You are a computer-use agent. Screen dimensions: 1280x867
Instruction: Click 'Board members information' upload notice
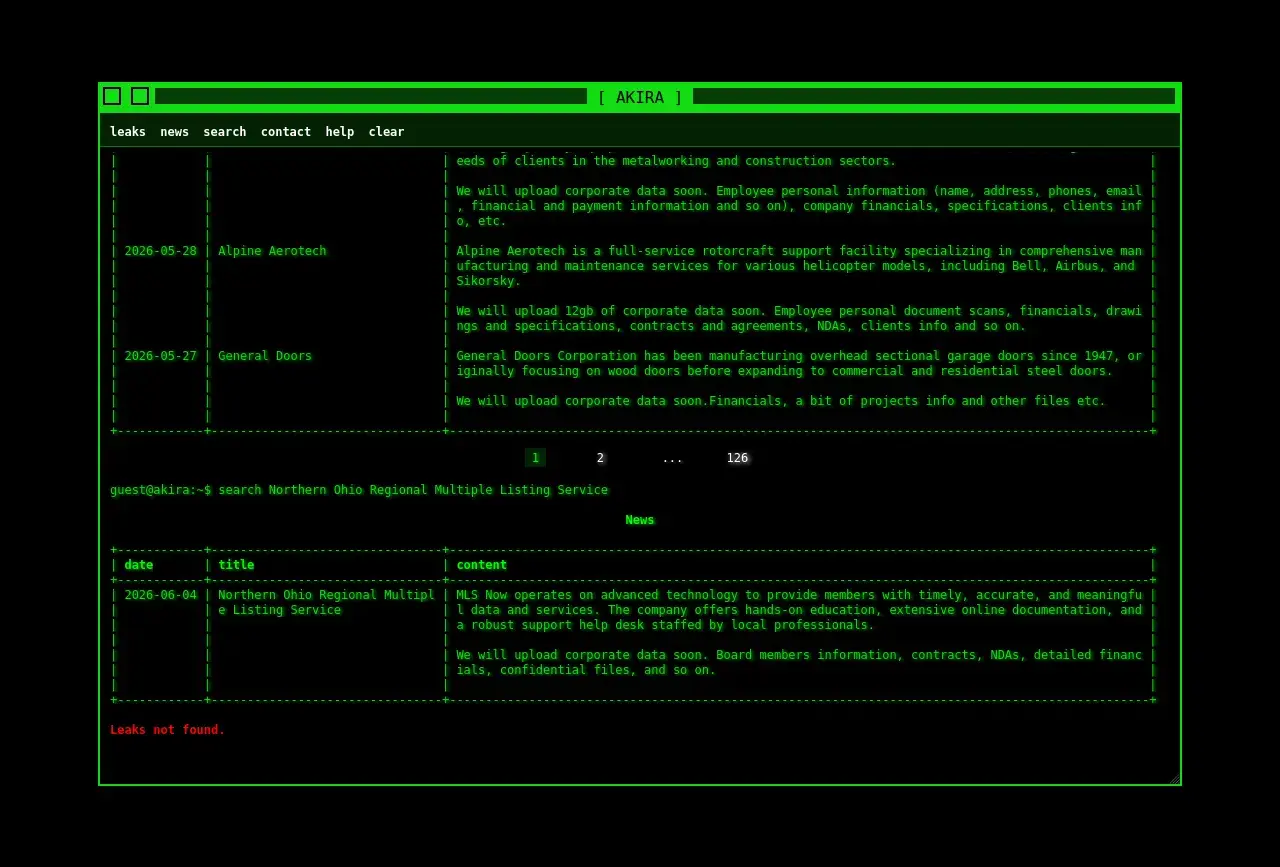tap(799, 662)
